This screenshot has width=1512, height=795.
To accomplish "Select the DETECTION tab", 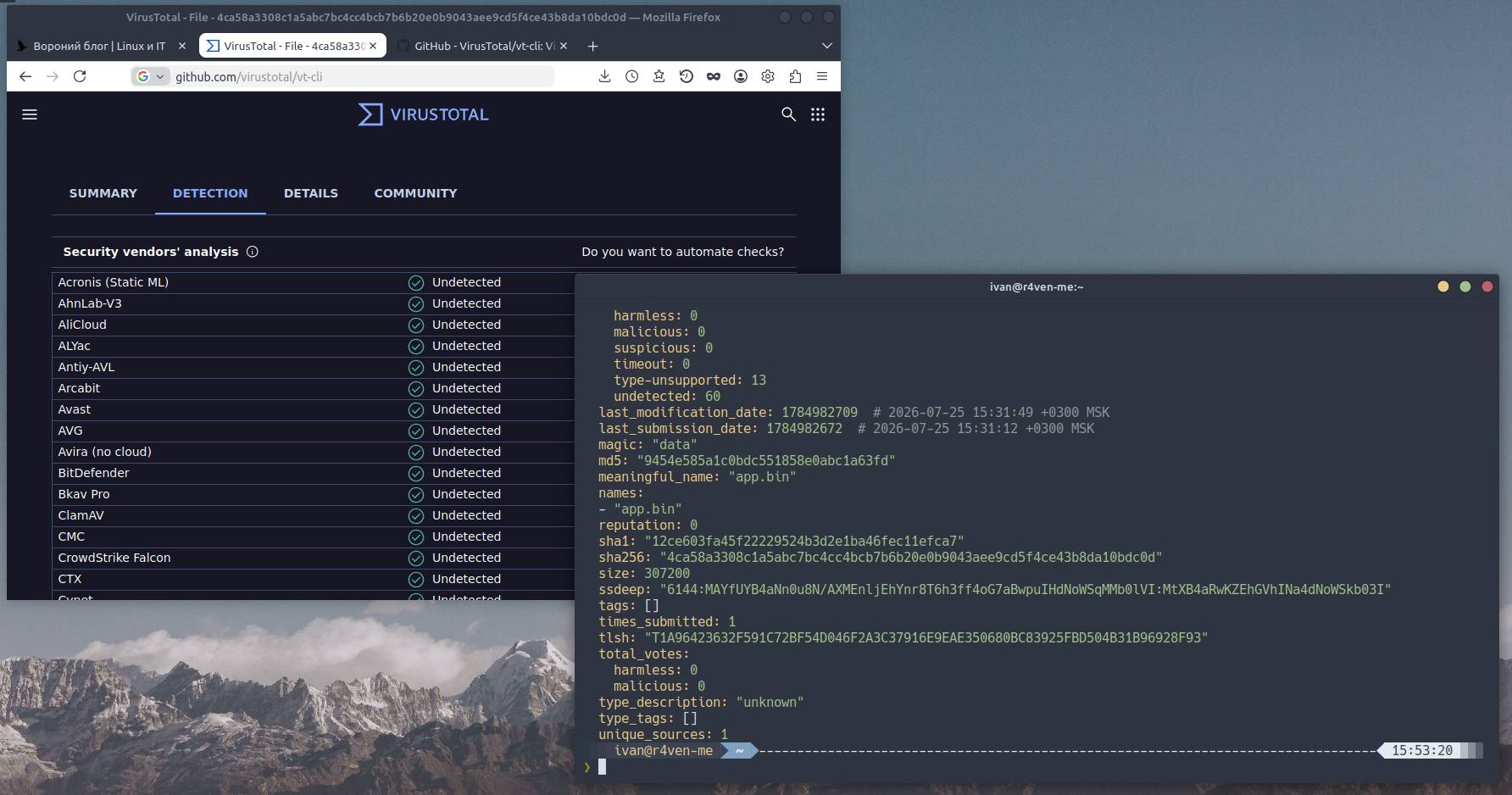I will [x=210, y=193].
